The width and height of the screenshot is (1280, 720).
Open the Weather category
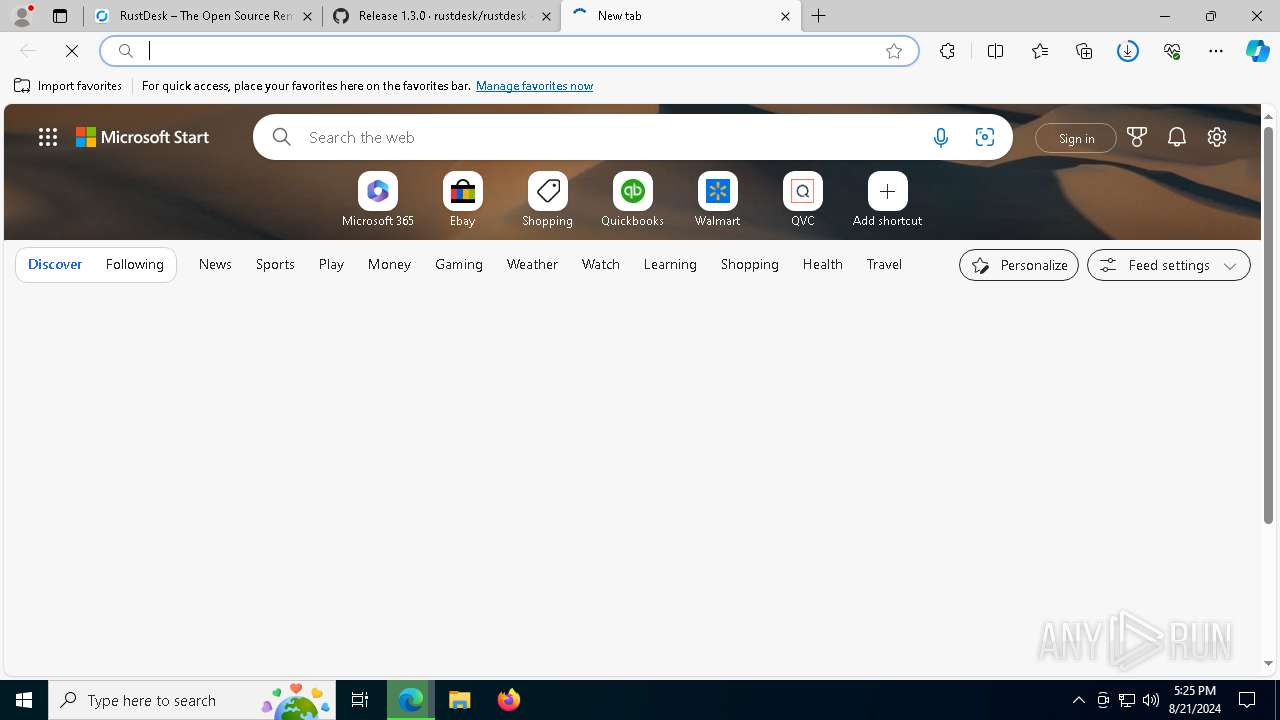[x=532, y=264]
